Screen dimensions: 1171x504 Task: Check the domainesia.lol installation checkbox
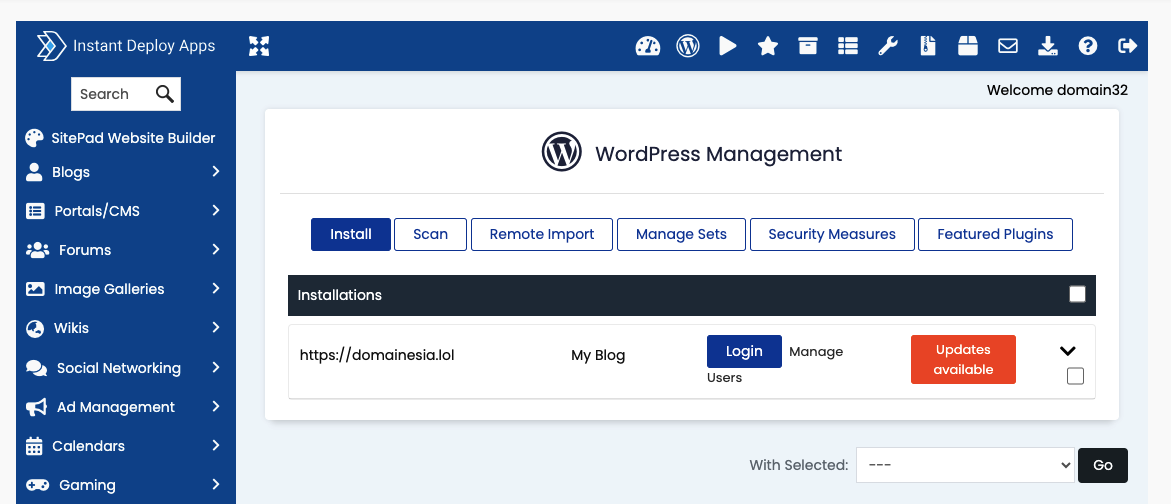[1075, 376]
